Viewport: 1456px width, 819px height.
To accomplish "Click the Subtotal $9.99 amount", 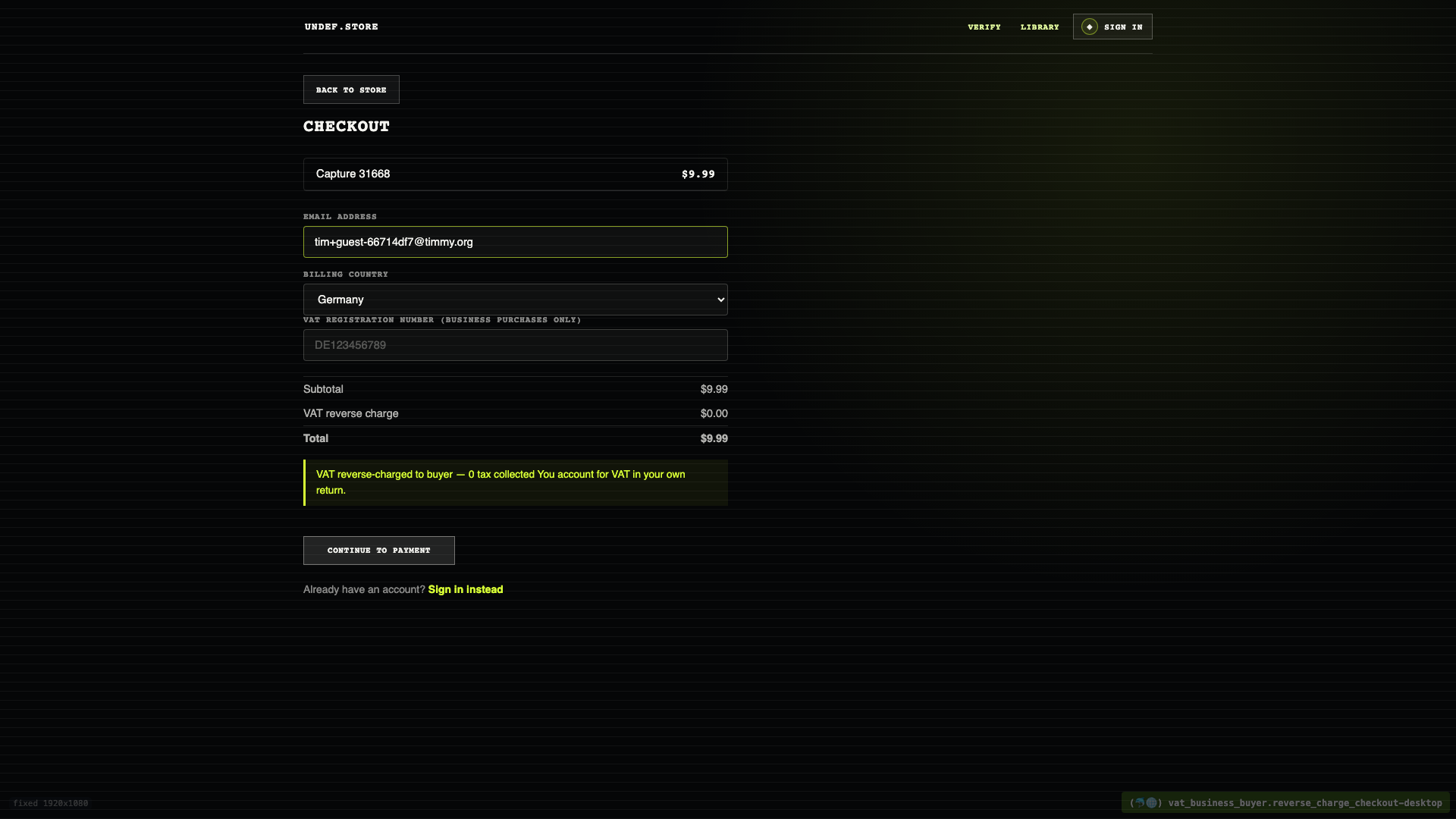I will click(714, 389).
